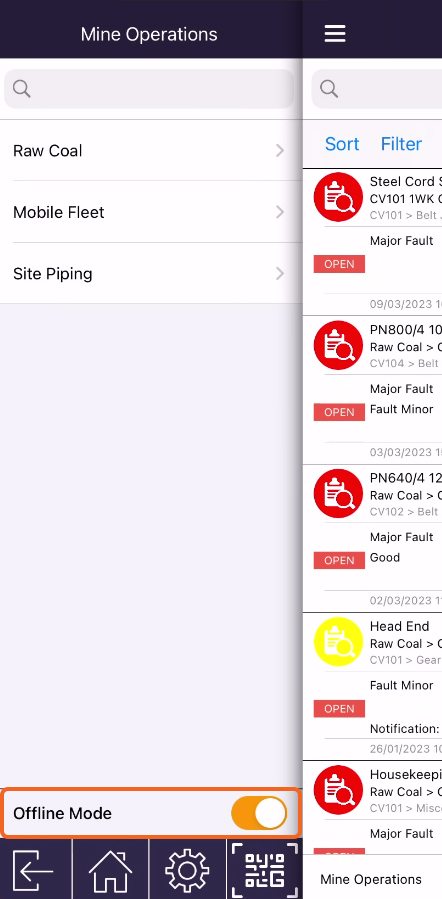Screen dimensions: 442x899
Task: Click the logout arrow icon
Action: 33,870
